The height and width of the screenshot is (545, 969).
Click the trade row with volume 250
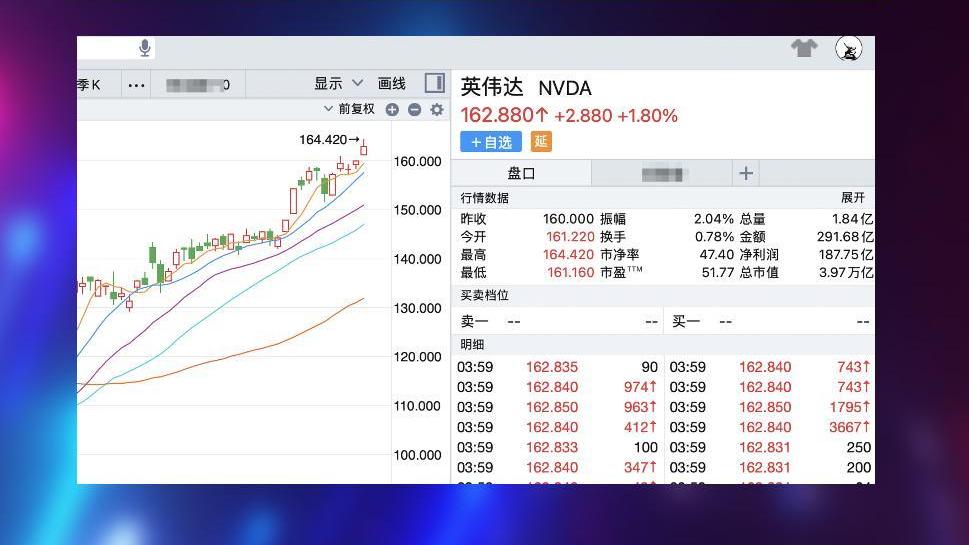[x=770, y=447]
